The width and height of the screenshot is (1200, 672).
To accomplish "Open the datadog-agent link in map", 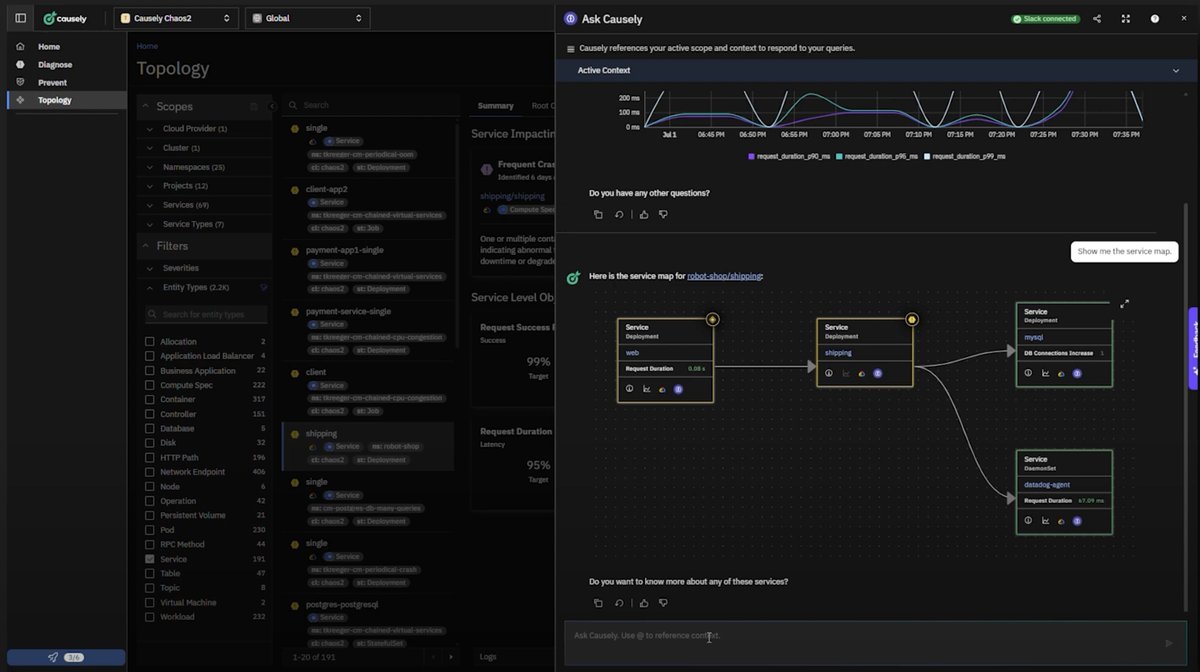I will tap(1047, 485).
